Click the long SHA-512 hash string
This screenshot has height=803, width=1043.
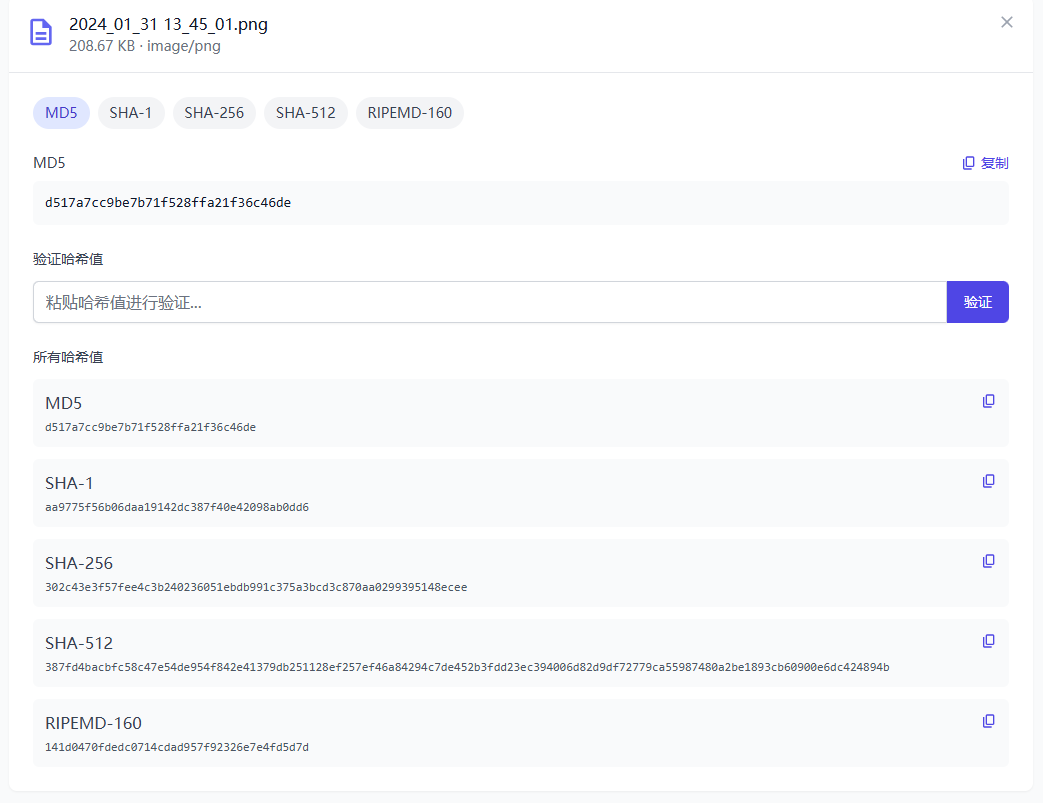(x=467, y=667)
